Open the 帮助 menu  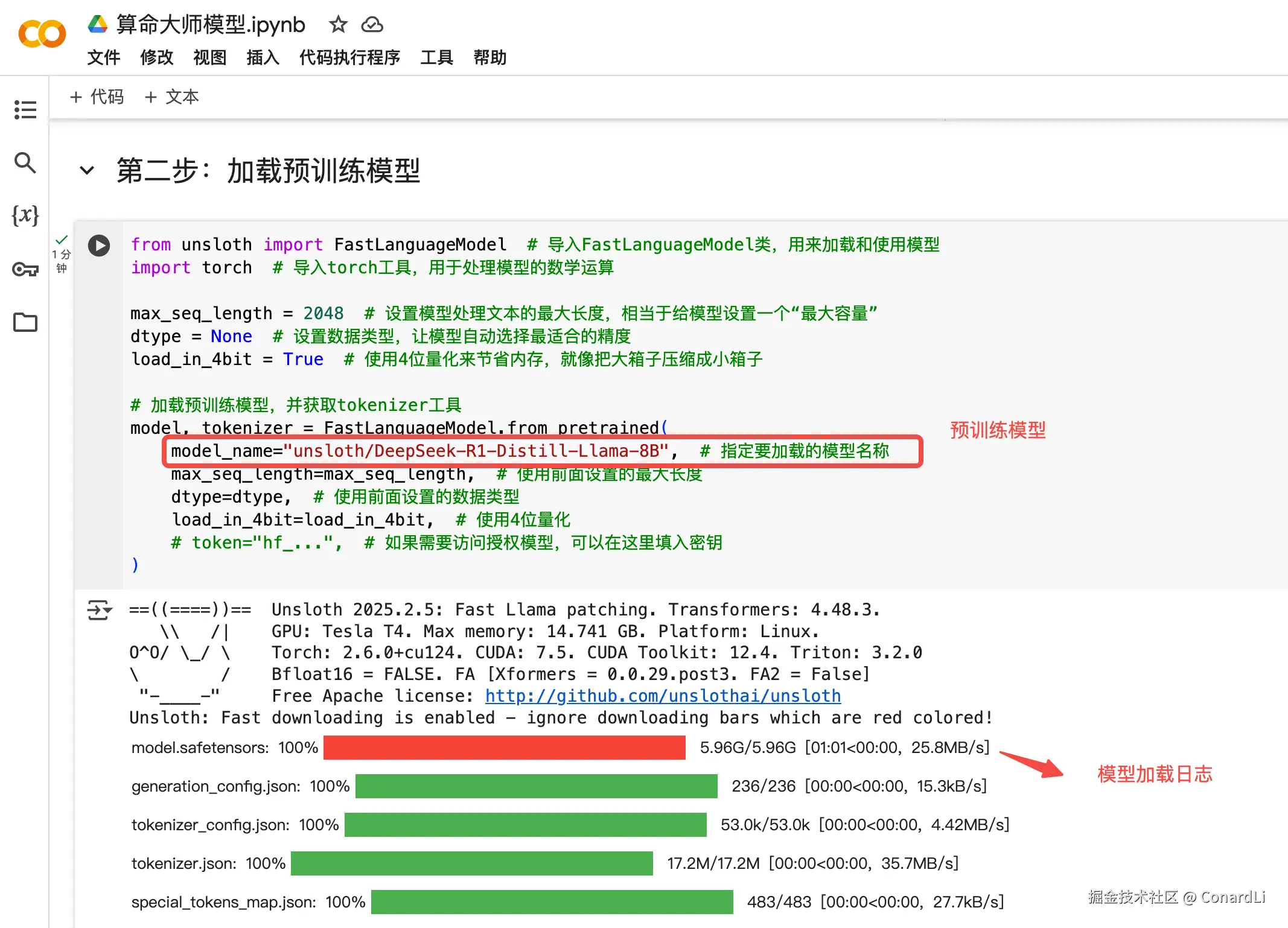489,57
